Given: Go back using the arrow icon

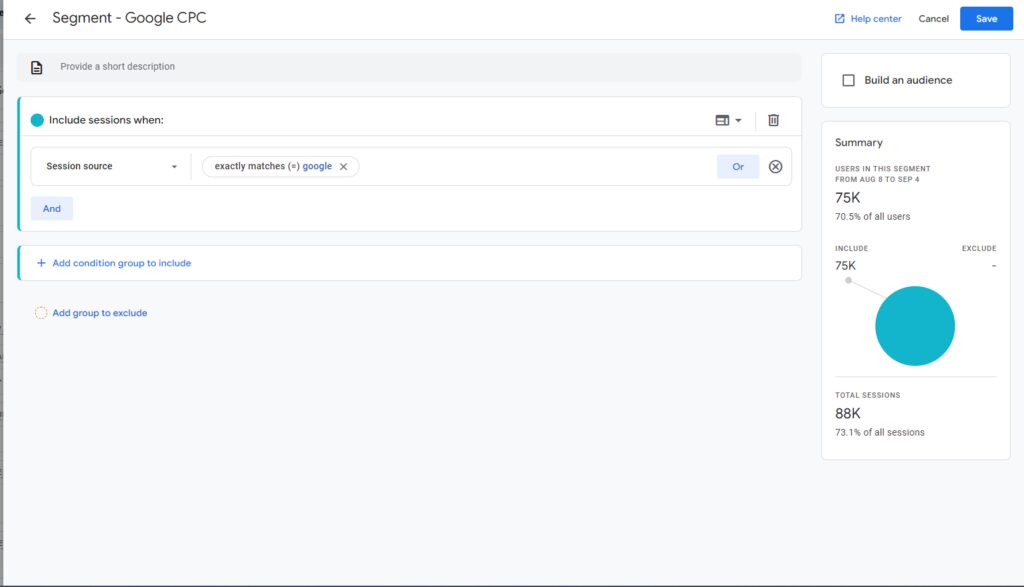Looking at the screenshot, I should coord(30,18).
